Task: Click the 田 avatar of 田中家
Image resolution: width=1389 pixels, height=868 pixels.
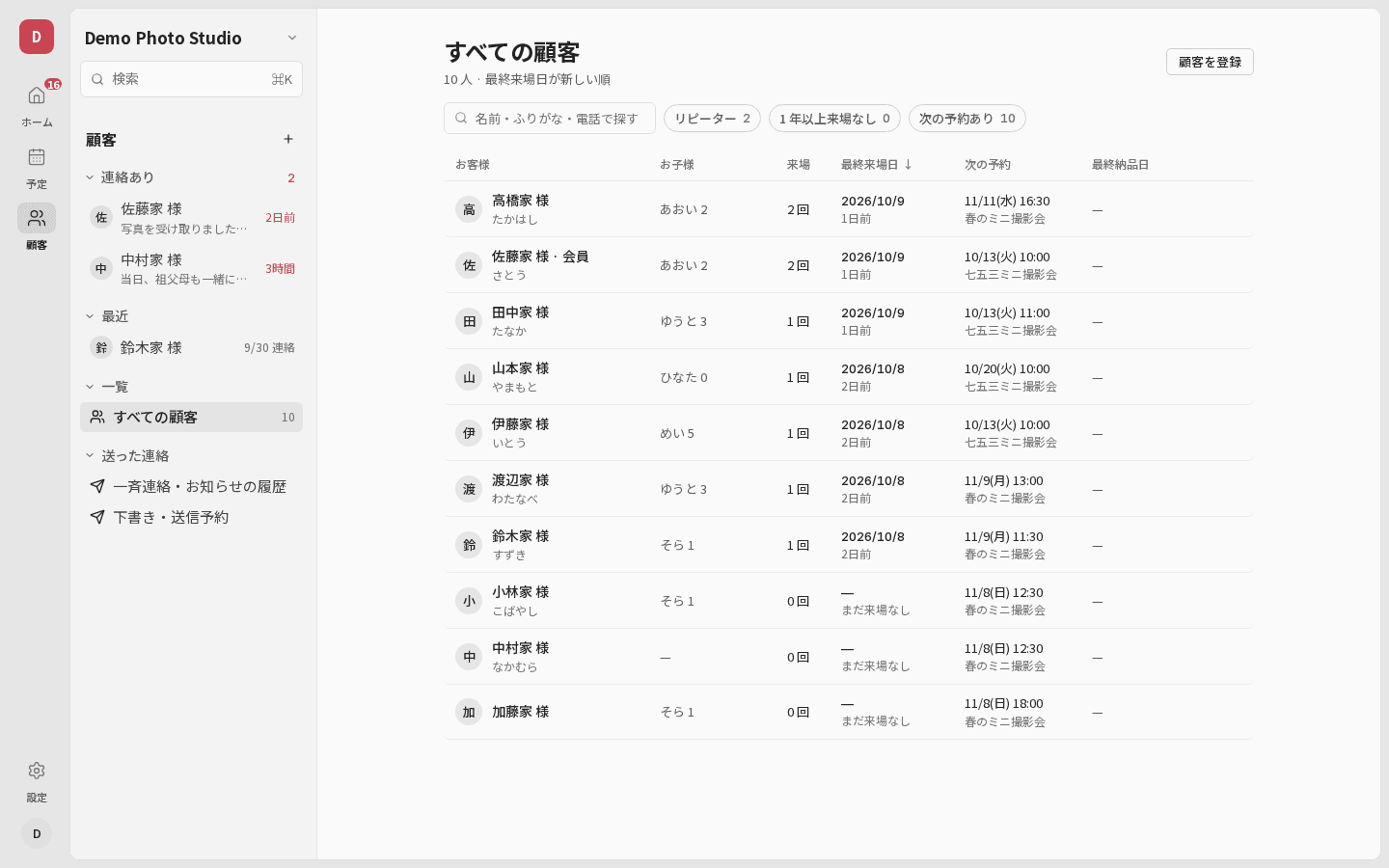Action: coord(469,321)
